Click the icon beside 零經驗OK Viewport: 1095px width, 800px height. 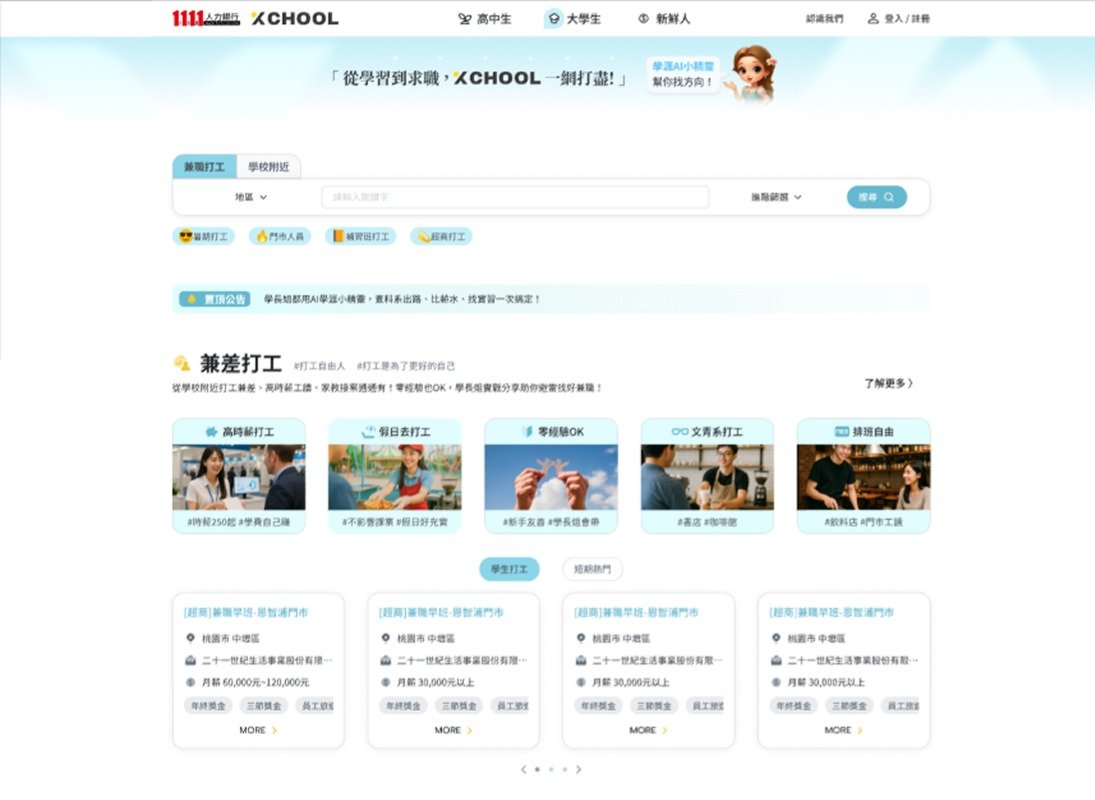tap(528, 432)
